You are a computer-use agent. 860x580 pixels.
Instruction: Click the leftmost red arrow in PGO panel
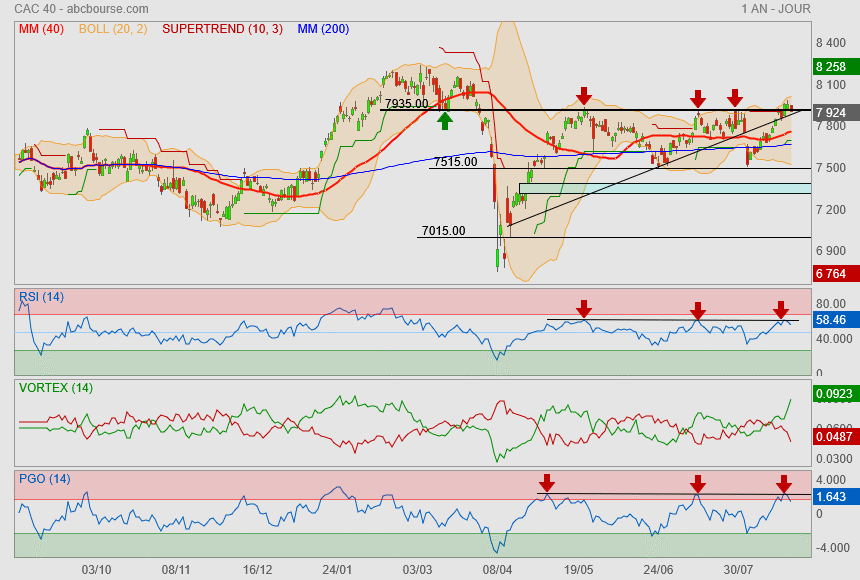coord(546,484)
